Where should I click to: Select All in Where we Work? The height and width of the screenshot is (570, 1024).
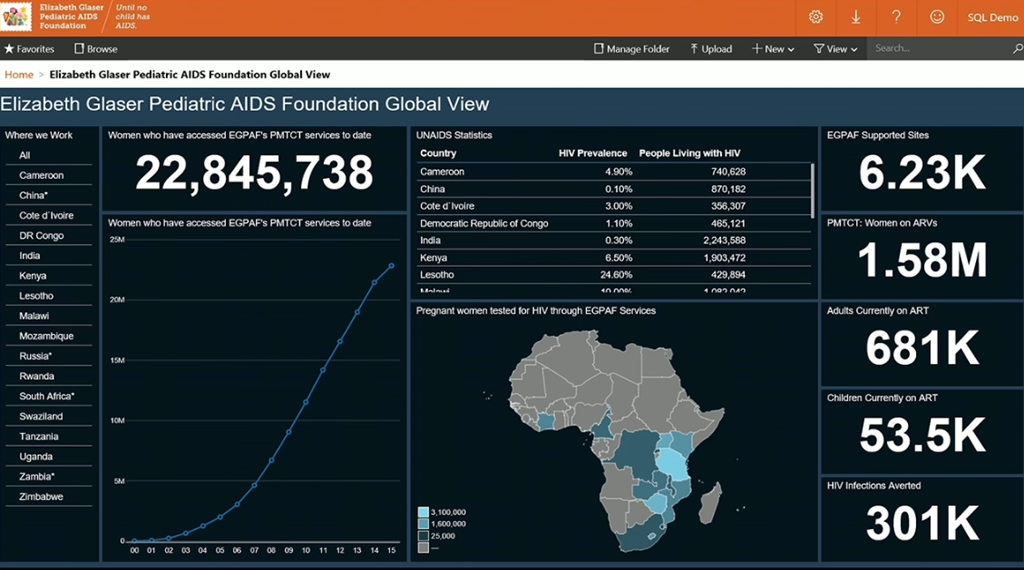25,155
